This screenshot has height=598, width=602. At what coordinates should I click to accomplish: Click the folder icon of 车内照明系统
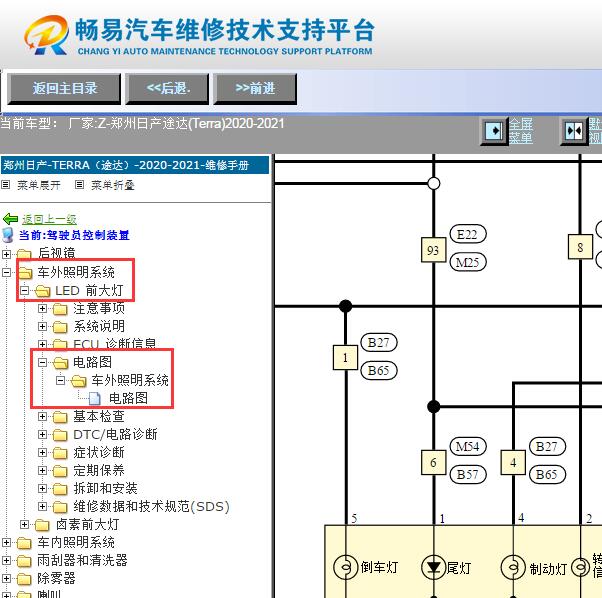pos(24,543)
